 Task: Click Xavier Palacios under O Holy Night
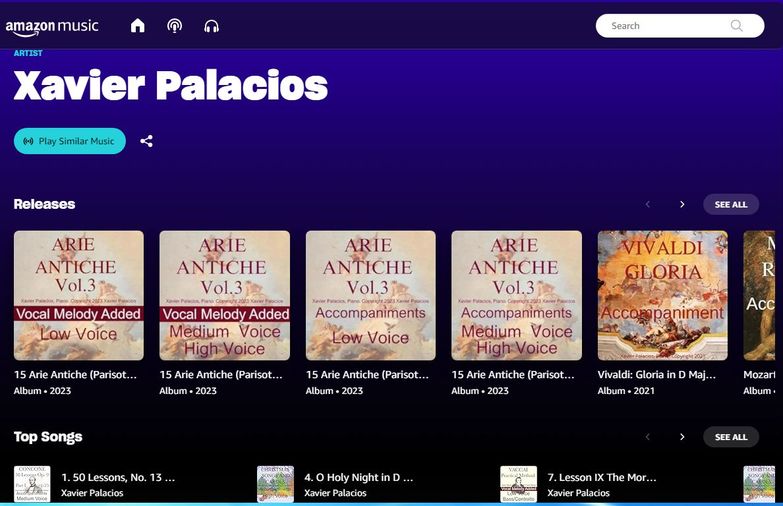click(335, 493)
